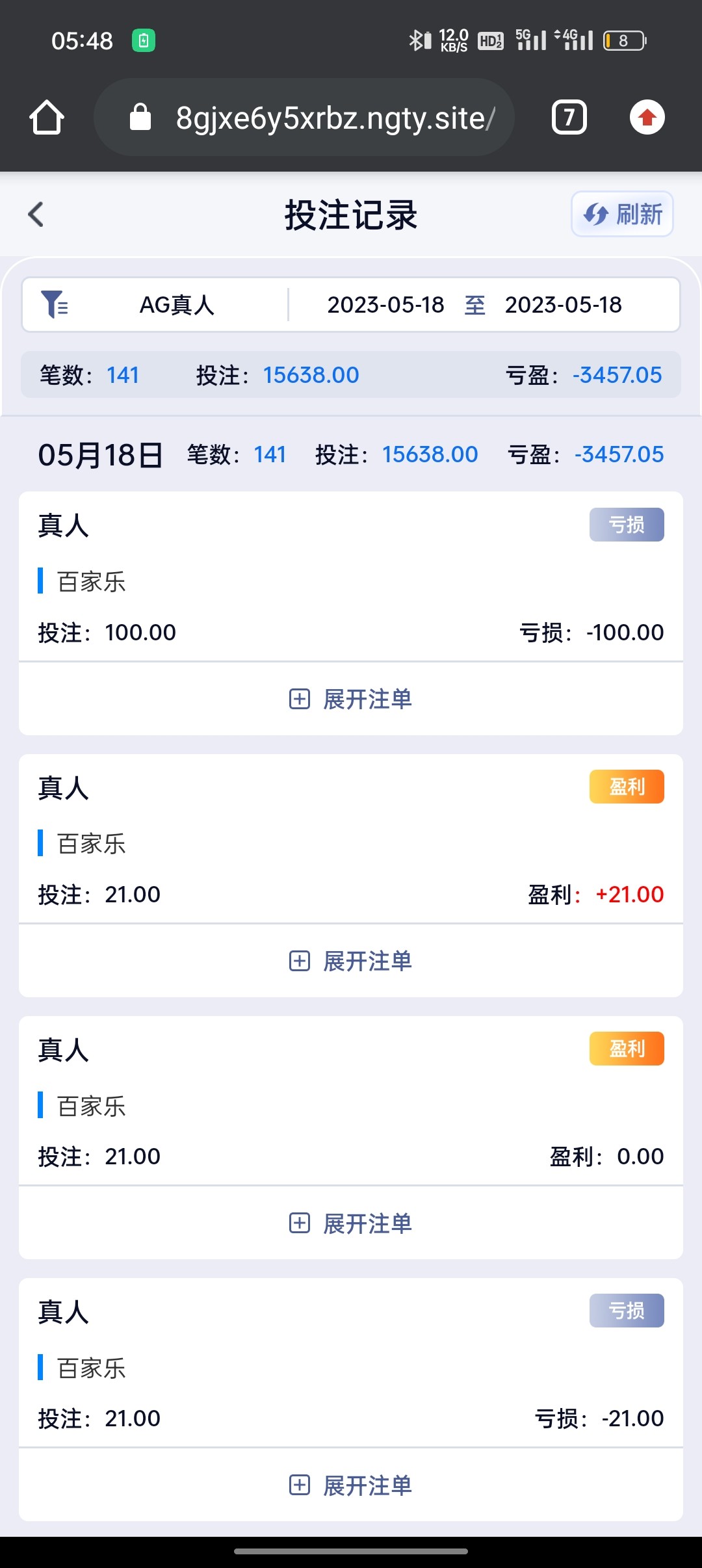The height and width of the screenshot is (1568, 702).
Task: Tap the 投注记录 page title
Action: click(x=351, y=215)
